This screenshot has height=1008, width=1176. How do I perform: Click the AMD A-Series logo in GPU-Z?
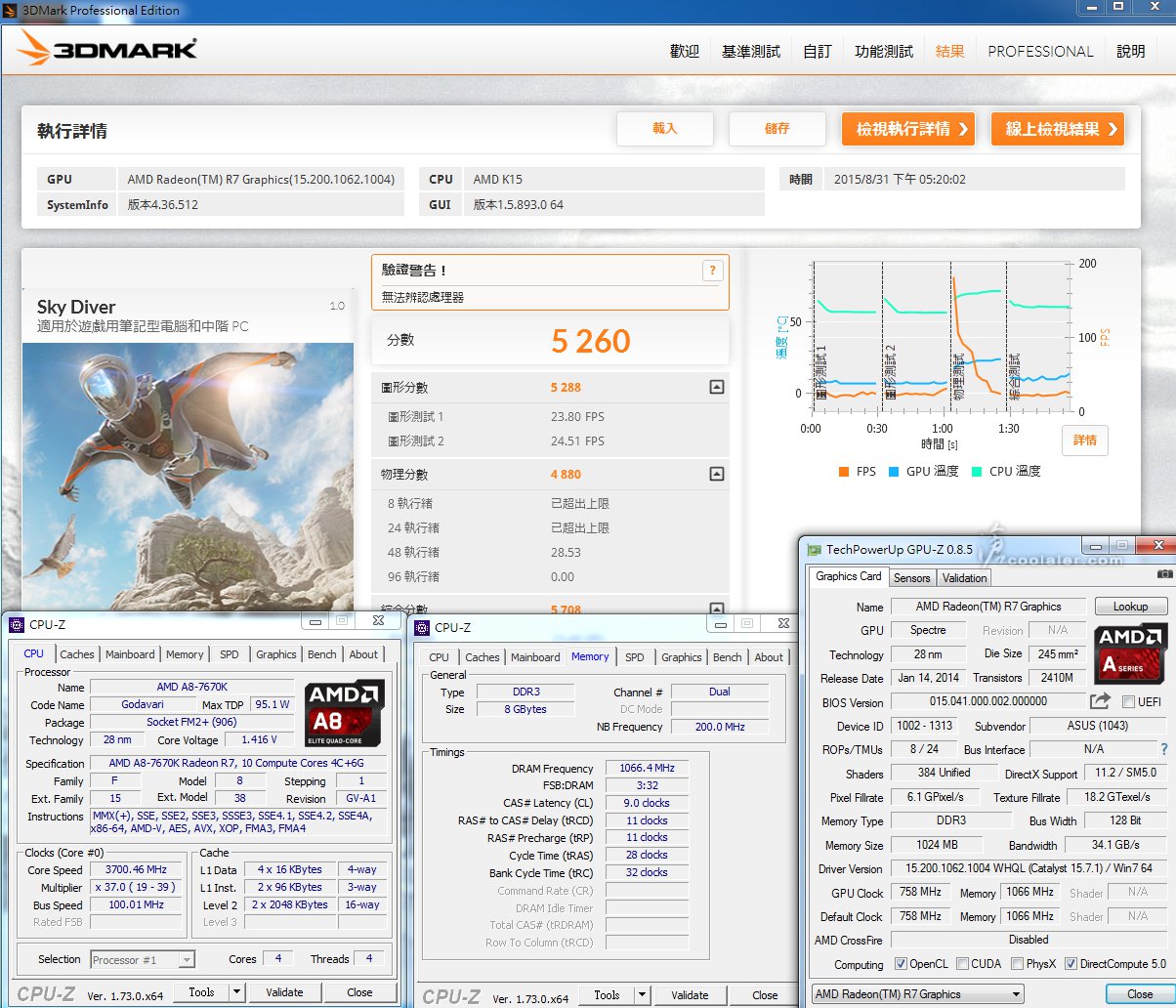[x=1130, y=654]
